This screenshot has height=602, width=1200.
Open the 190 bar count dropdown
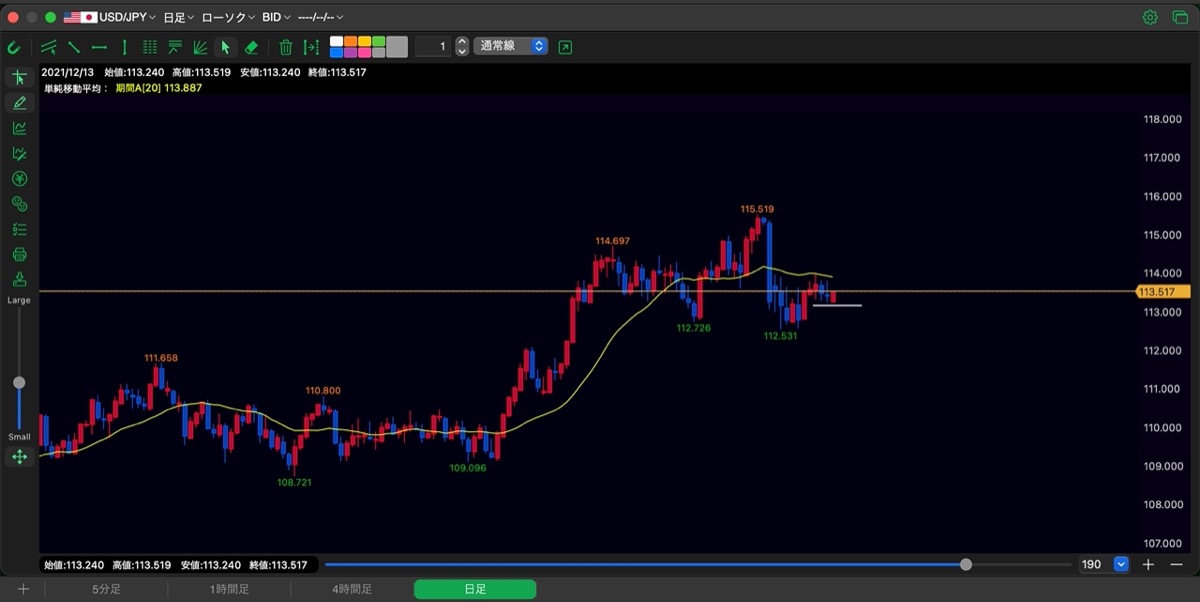pyautogui.click(x=1121, y=564)
